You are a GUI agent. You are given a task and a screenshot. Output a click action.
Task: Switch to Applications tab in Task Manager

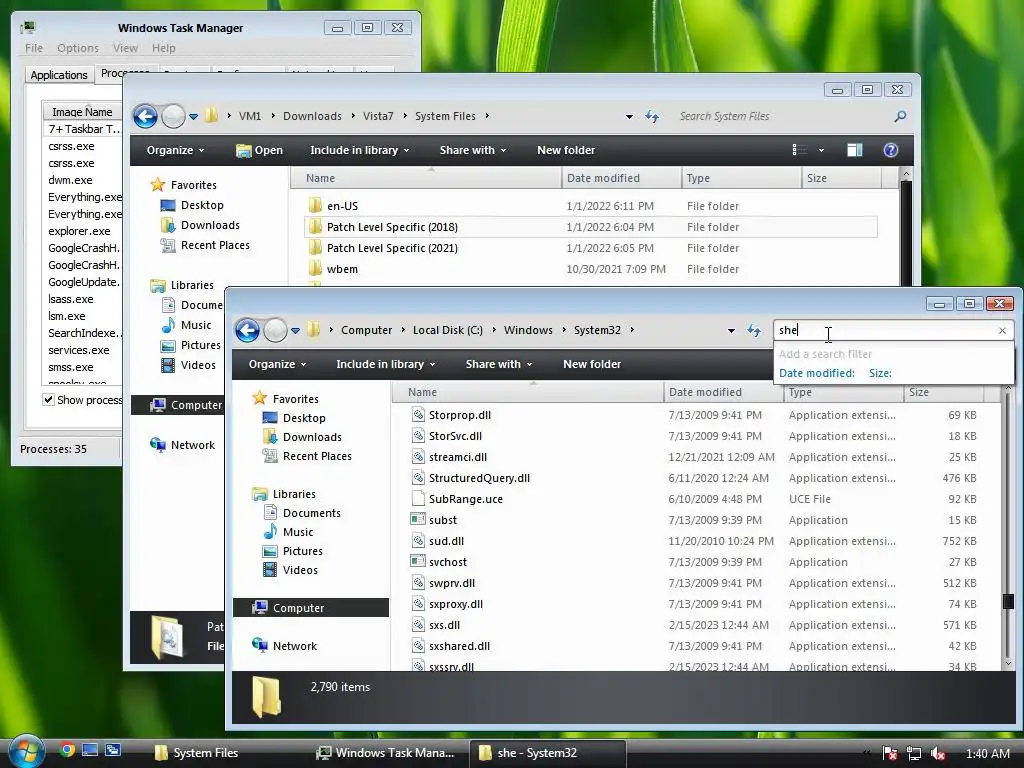[59, 75]
